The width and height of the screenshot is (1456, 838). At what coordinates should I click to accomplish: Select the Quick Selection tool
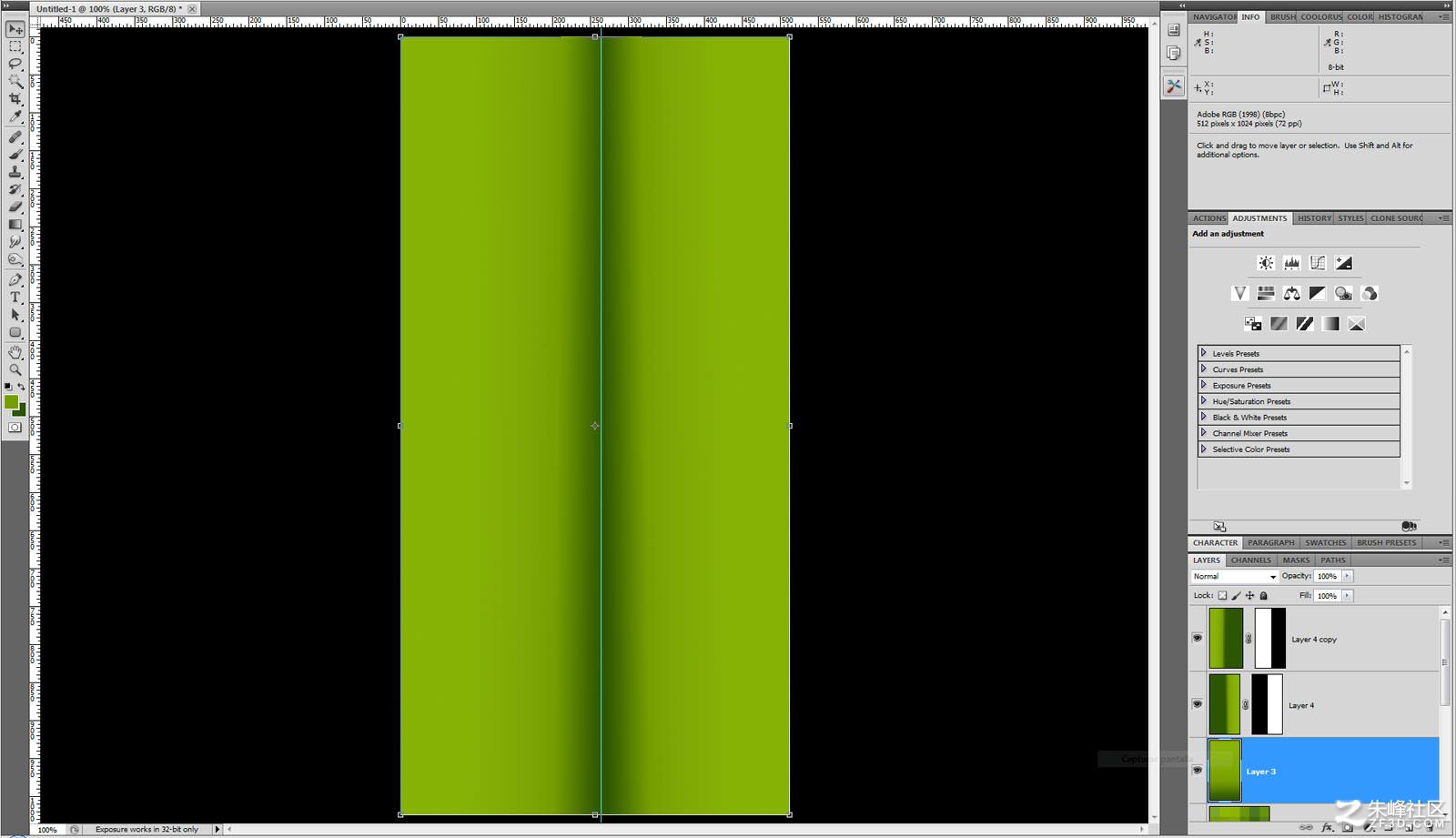click(15, 81)
